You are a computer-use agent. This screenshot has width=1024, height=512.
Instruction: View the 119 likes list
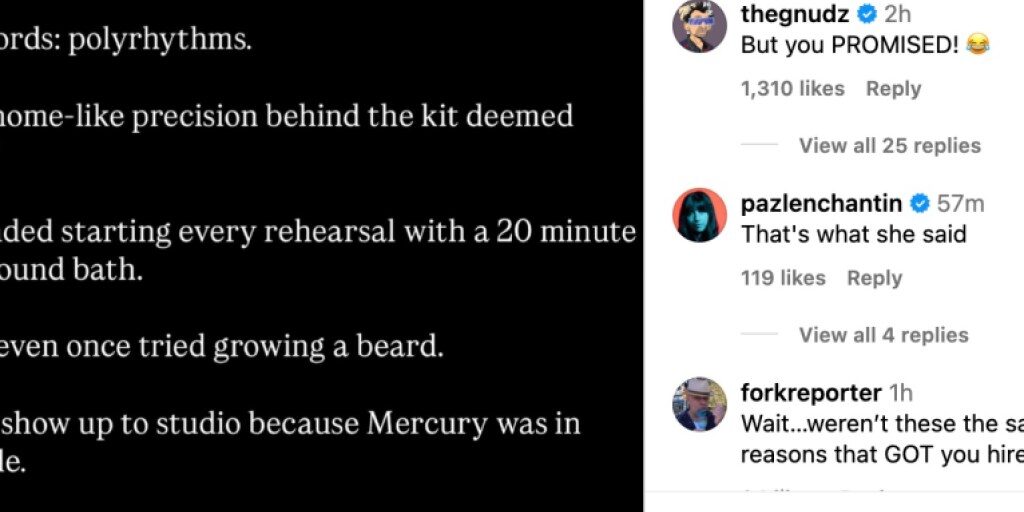click(783, 278)
